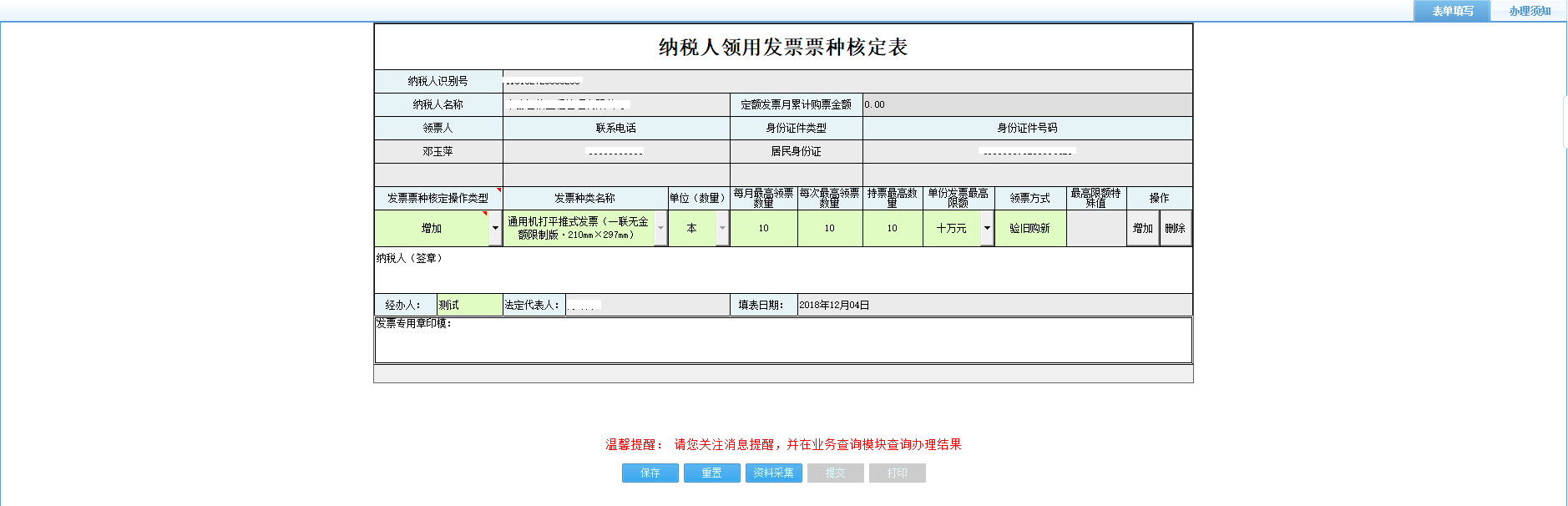Click the 最高限额特殊值 empty cell
This screenshot has height=506, width=1568.
[1095, 228]
